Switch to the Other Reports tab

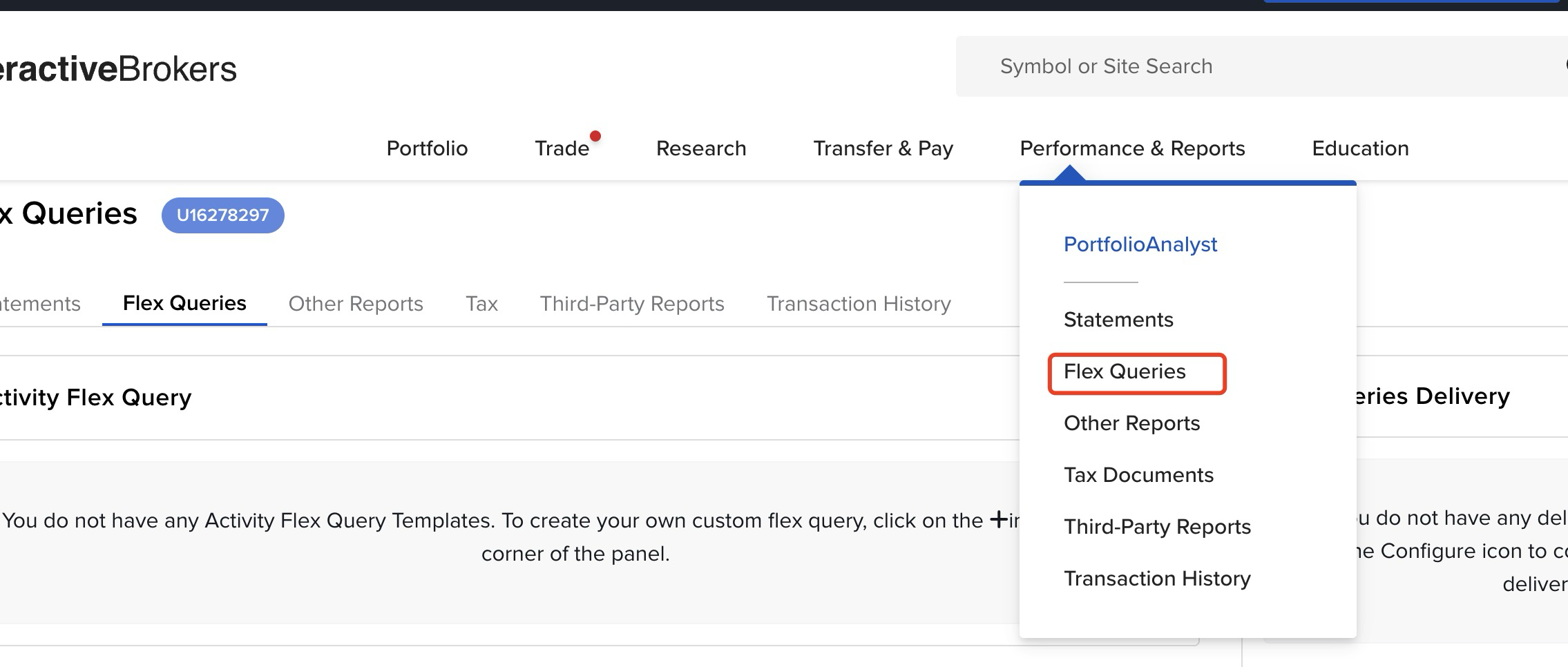coord(356,304)
